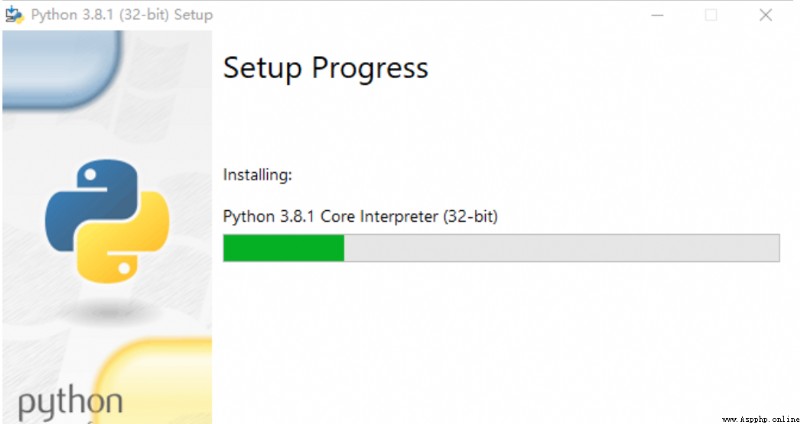800x424 pixels.
Task: Minimize the Python Setup window
Action: click(x=657, y=15)
